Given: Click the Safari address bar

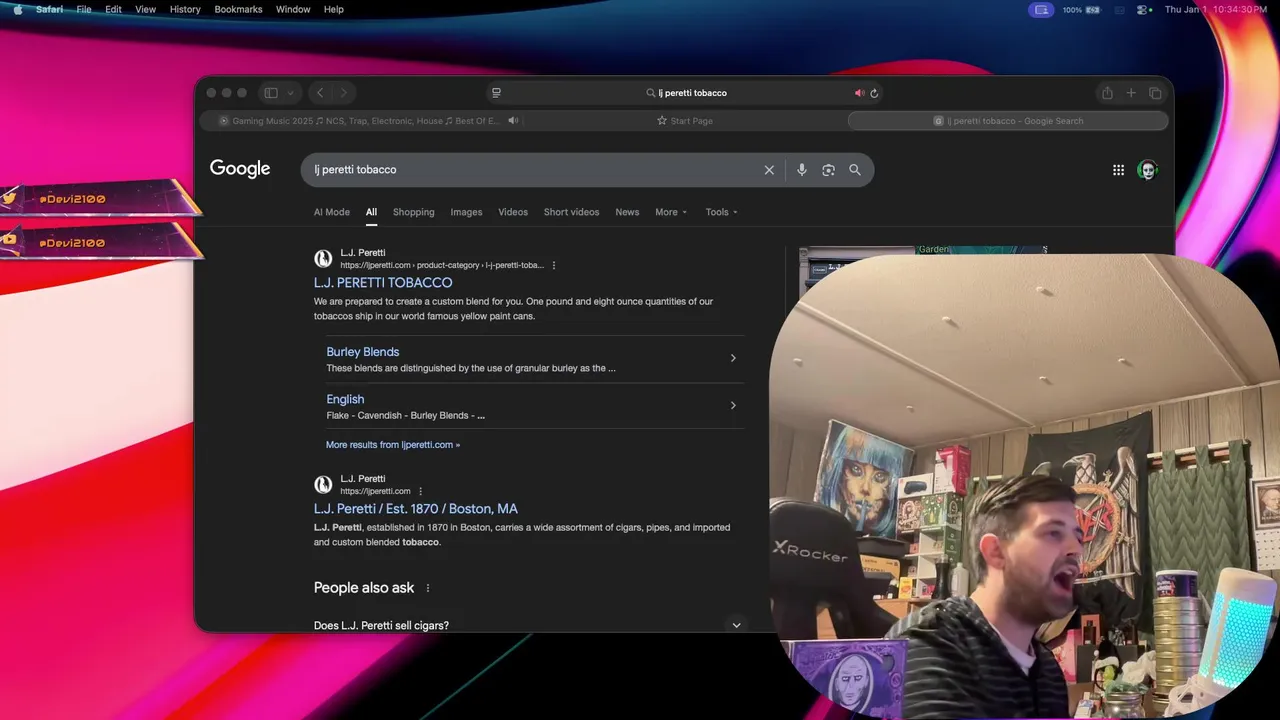Looking at the screenshot, I should point(685,93).
